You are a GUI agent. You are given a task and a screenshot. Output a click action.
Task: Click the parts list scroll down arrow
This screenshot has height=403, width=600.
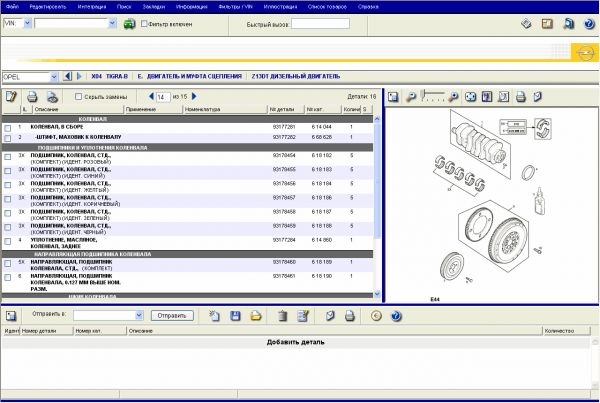tap(377, 294)
